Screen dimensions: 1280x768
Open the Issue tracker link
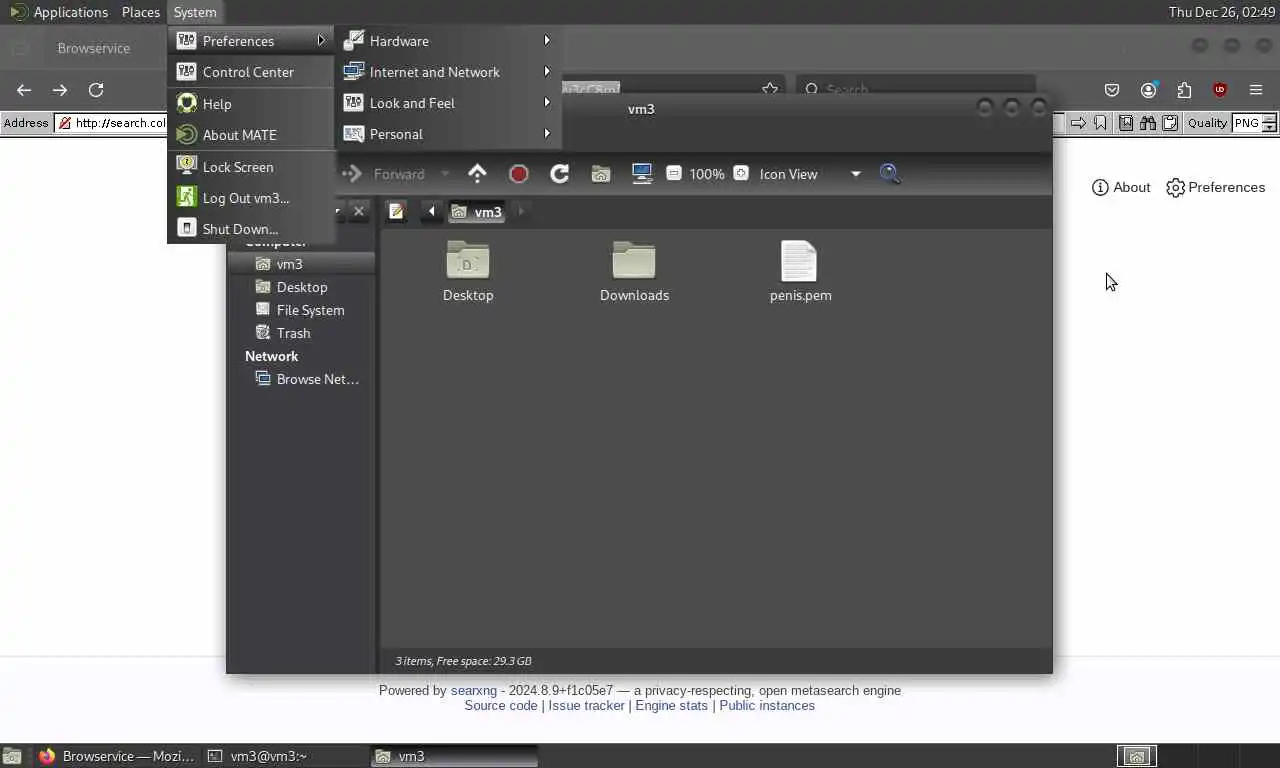pyautogui.click(x=587, y=706)
